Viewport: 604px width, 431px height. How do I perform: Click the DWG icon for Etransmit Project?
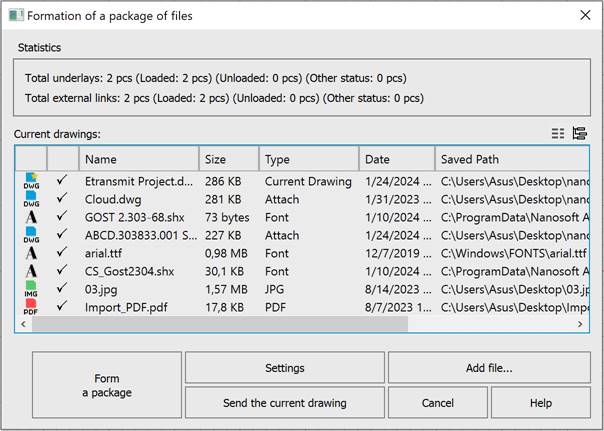pyautogui.click(x=31, y=181)
